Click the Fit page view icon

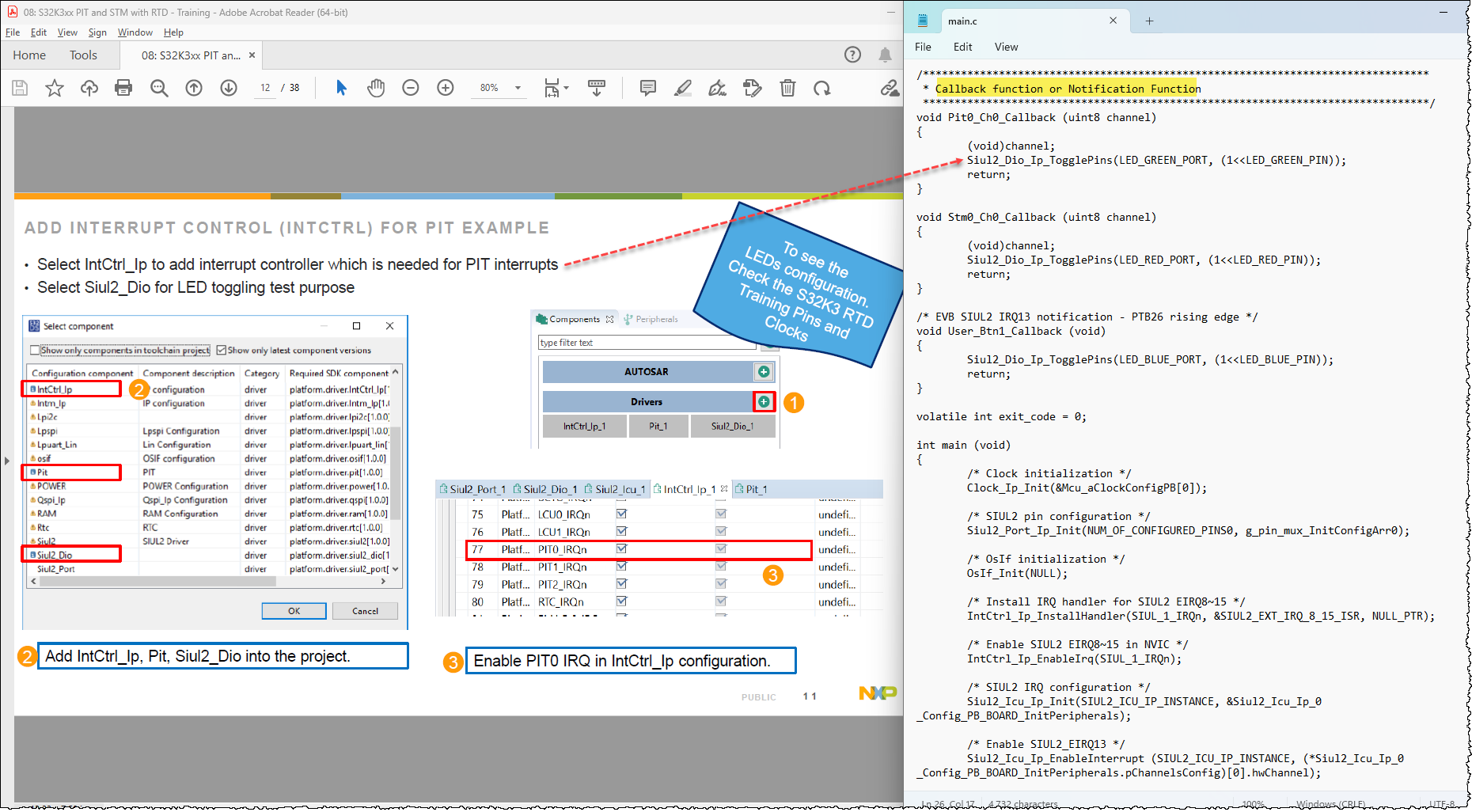click(552, 88)
